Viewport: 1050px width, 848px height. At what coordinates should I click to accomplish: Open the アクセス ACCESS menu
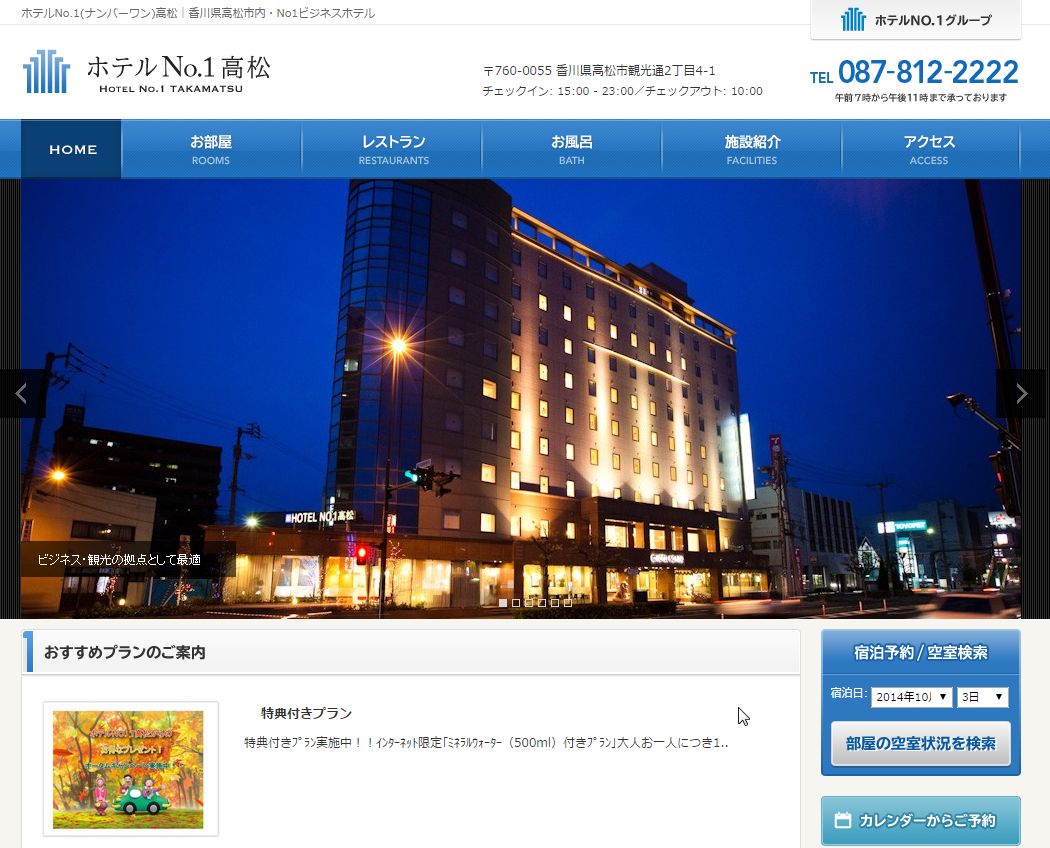(929, 149)
